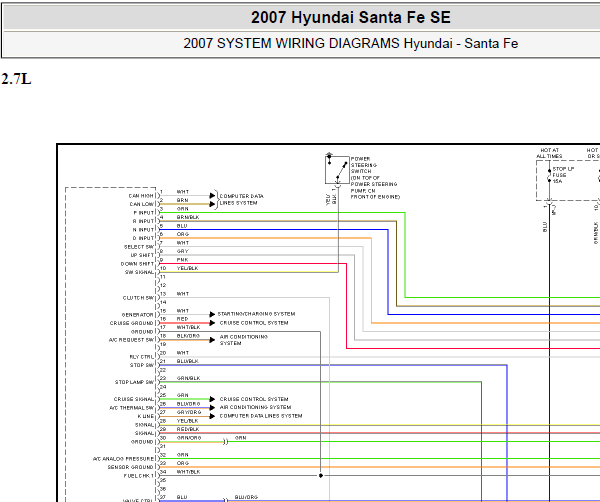
Task: Click the CRUISE SIGNAL label
Action: coord(134,399)
